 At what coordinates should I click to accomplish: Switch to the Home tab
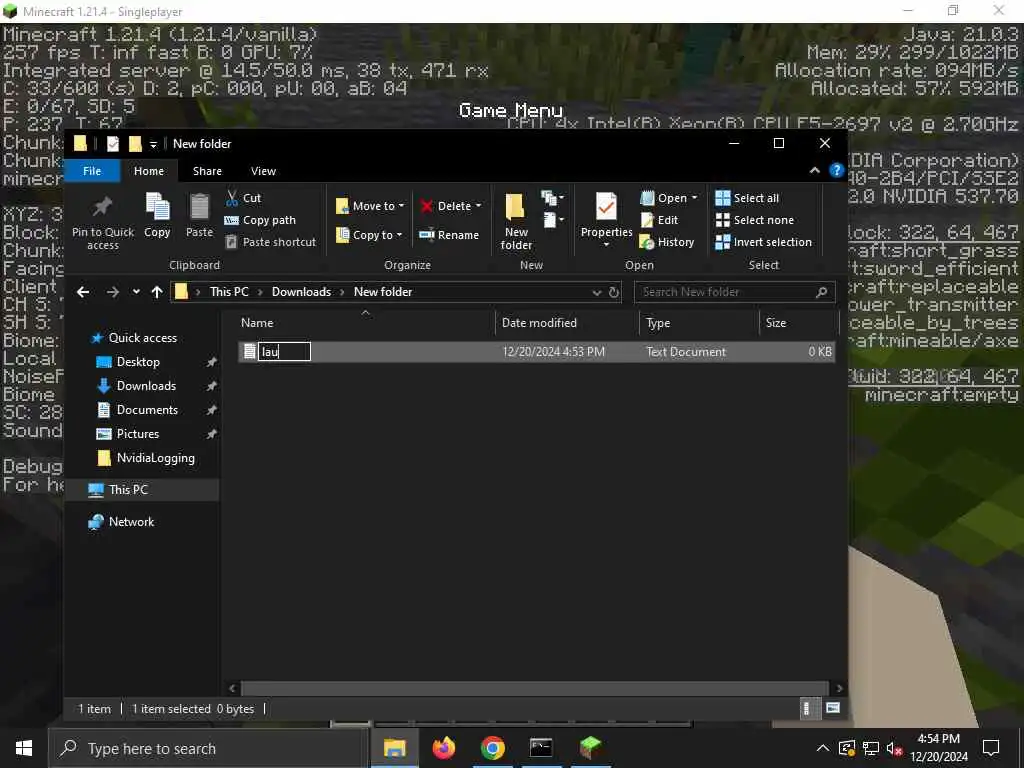coord(149,171)
